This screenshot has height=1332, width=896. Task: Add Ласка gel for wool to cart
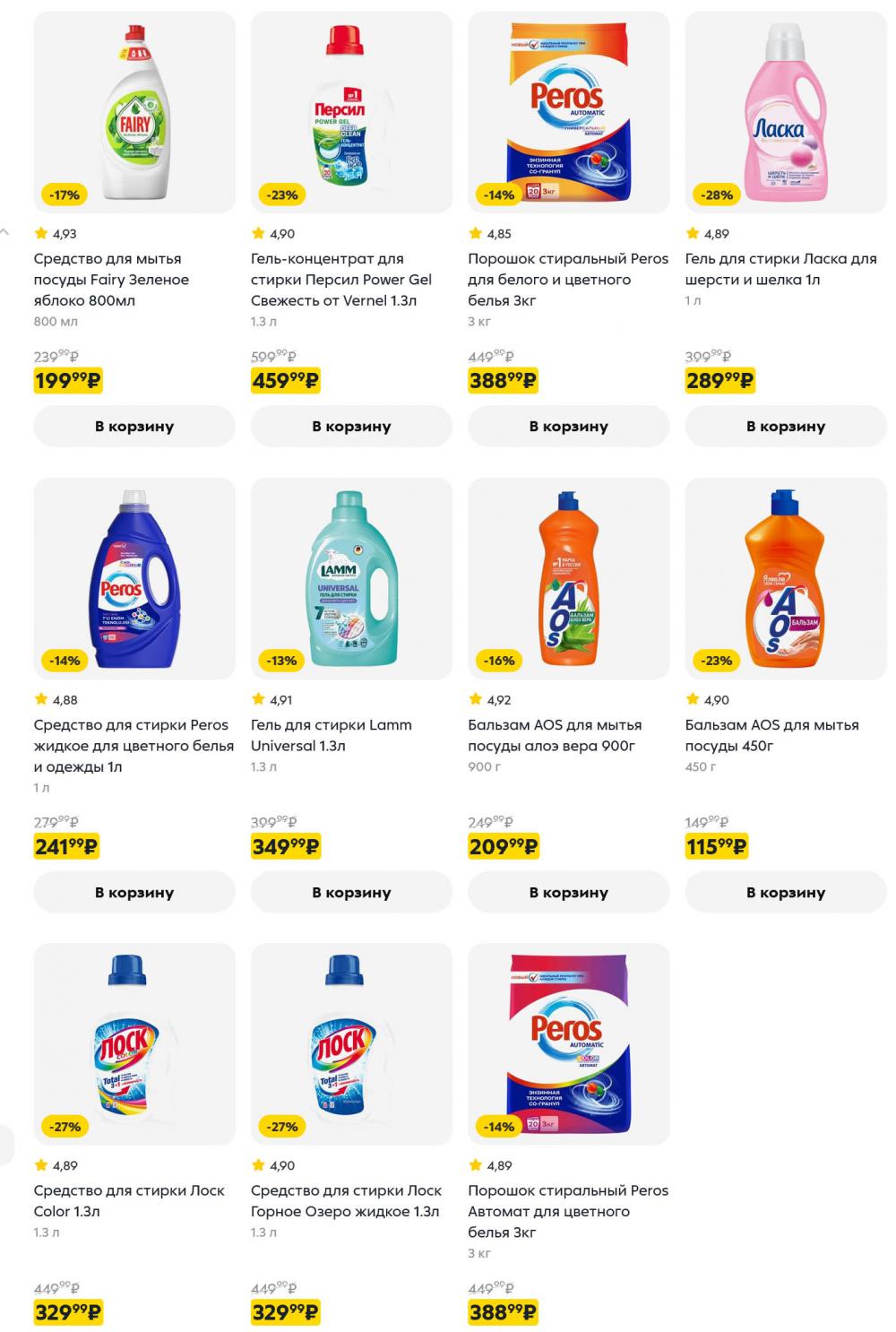(786, 427)
